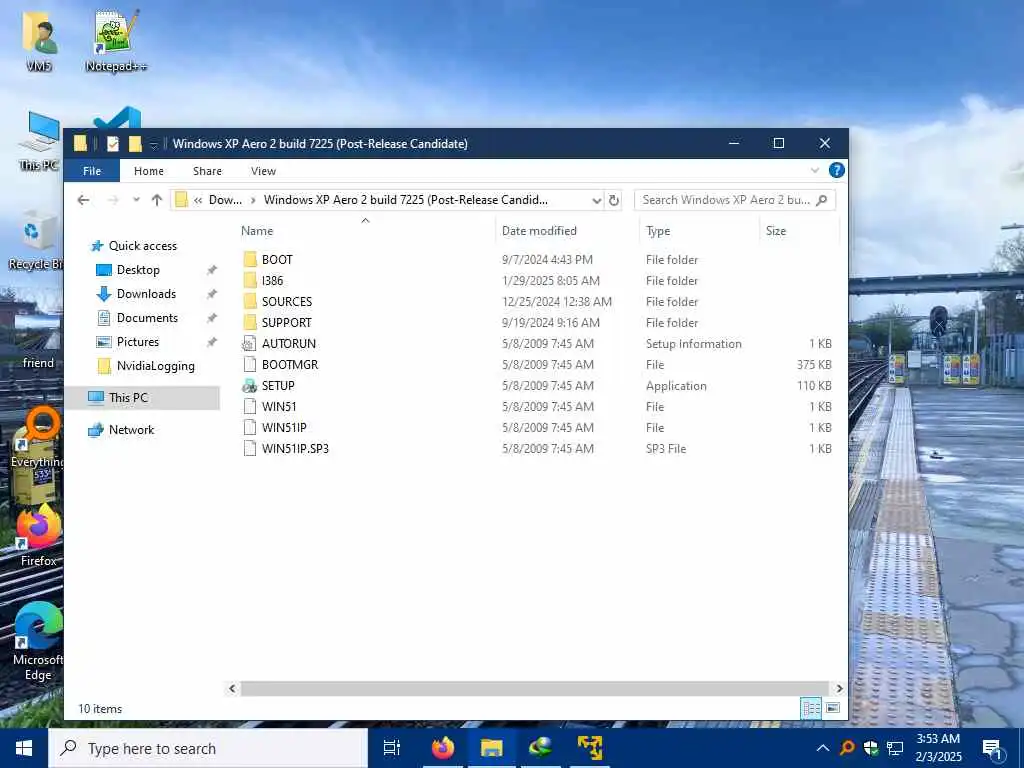Select Quick access in the navigation pane

pyautogui.click(x=142, y=246)
